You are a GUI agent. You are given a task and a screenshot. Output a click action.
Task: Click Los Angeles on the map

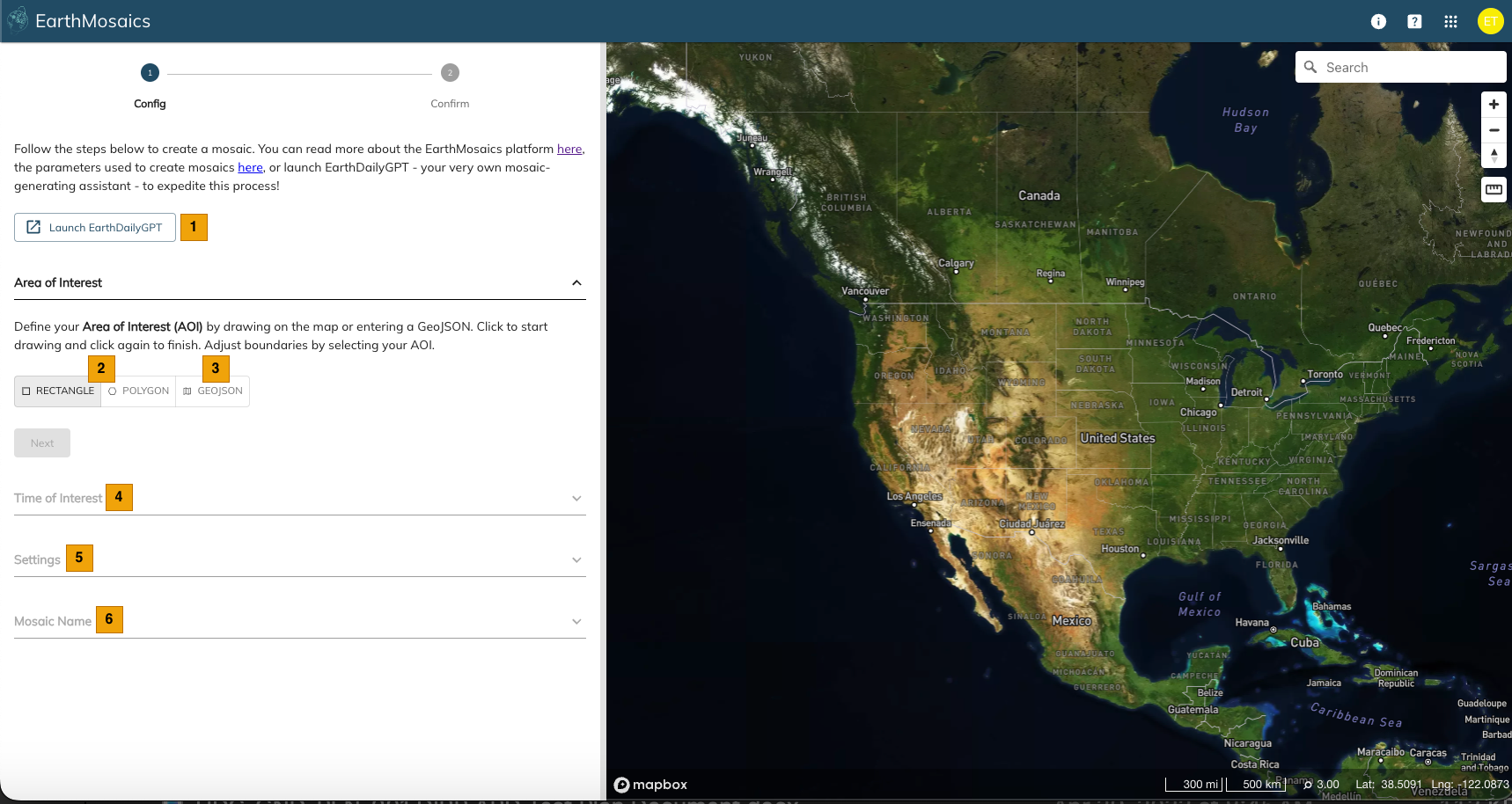pos(914,497)
